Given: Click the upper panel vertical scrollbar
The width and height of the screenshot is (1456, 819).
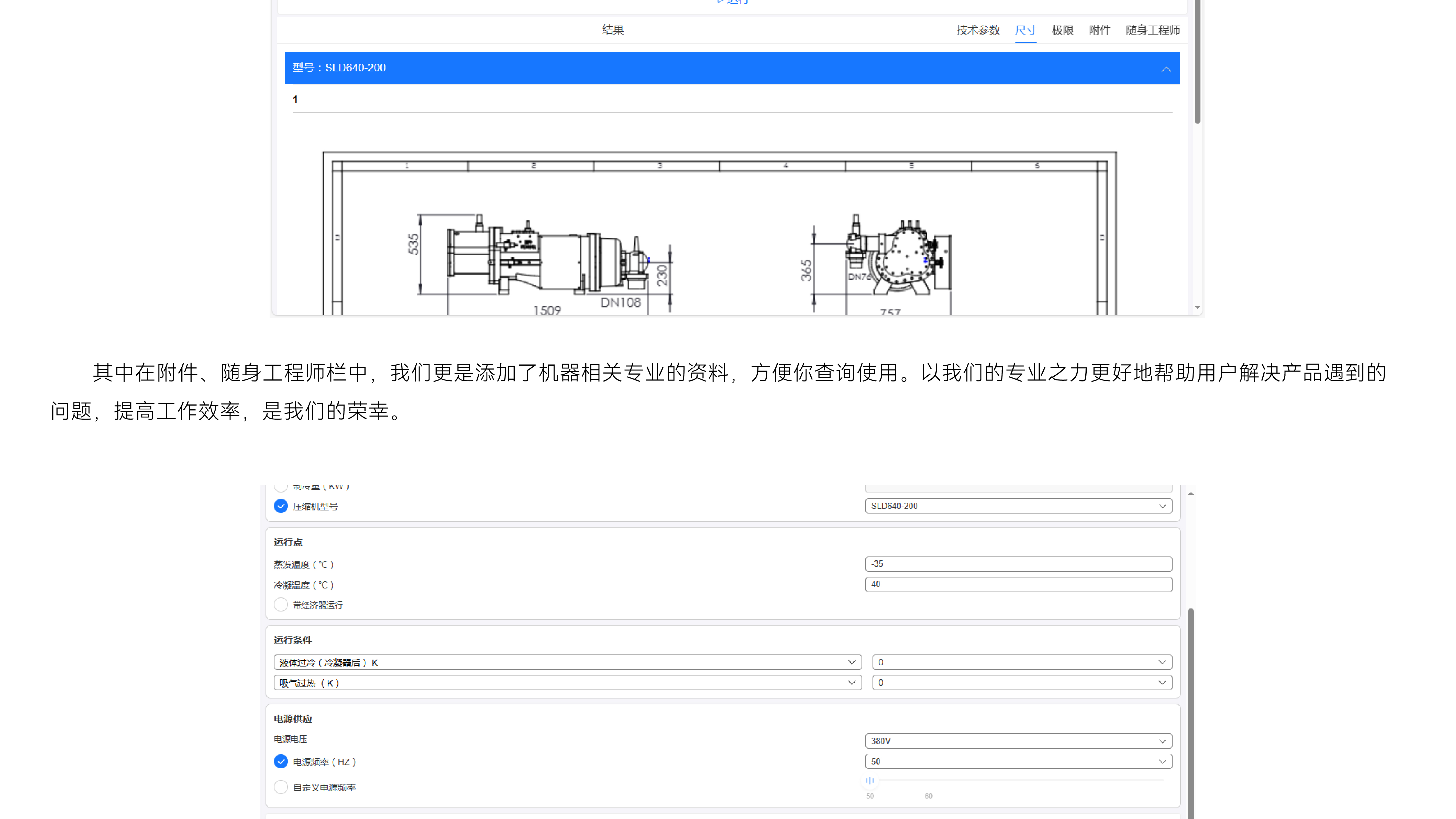Looking at the screenshot, I should (x=1197, y=61).
